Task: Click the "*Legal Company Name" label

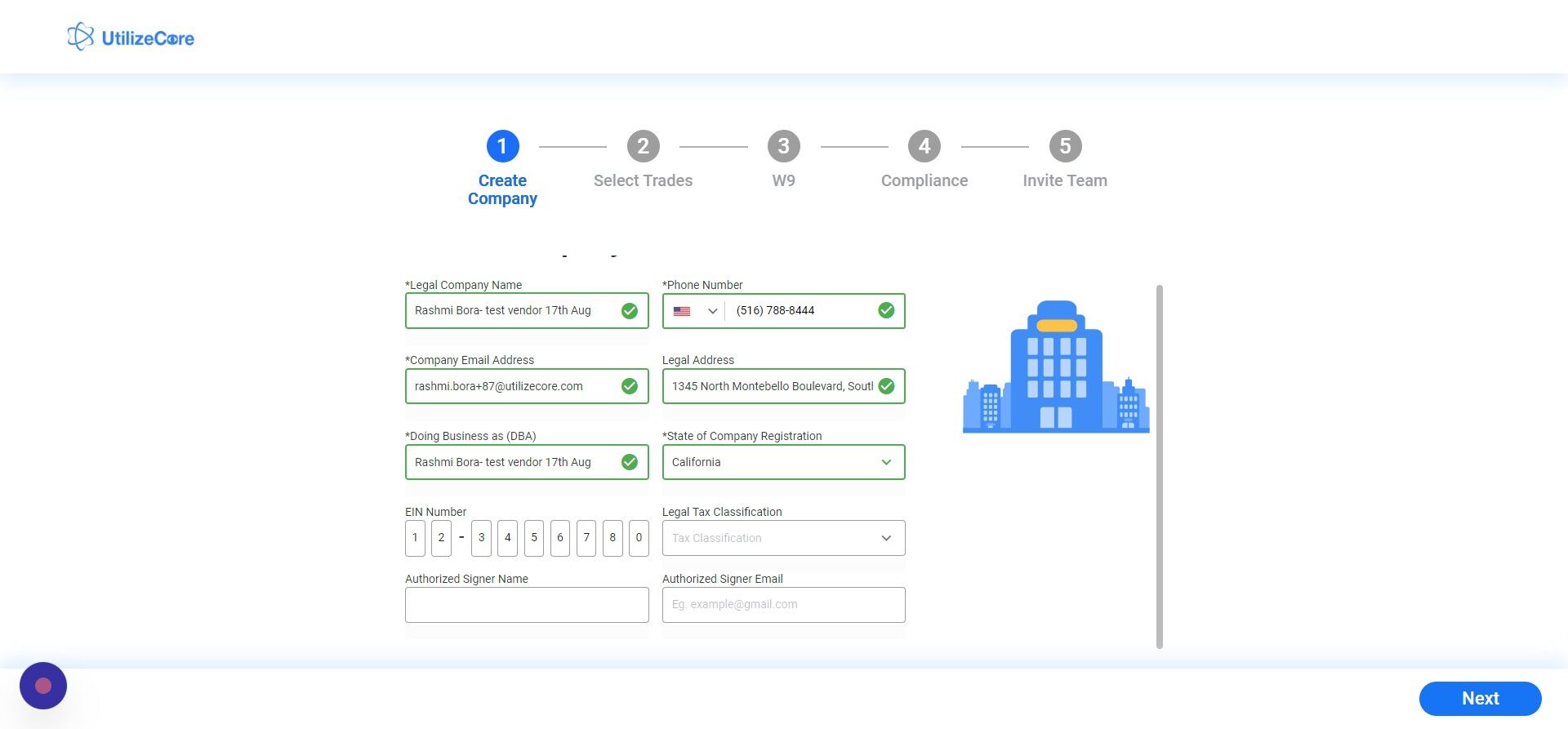Action: point(463,285)
